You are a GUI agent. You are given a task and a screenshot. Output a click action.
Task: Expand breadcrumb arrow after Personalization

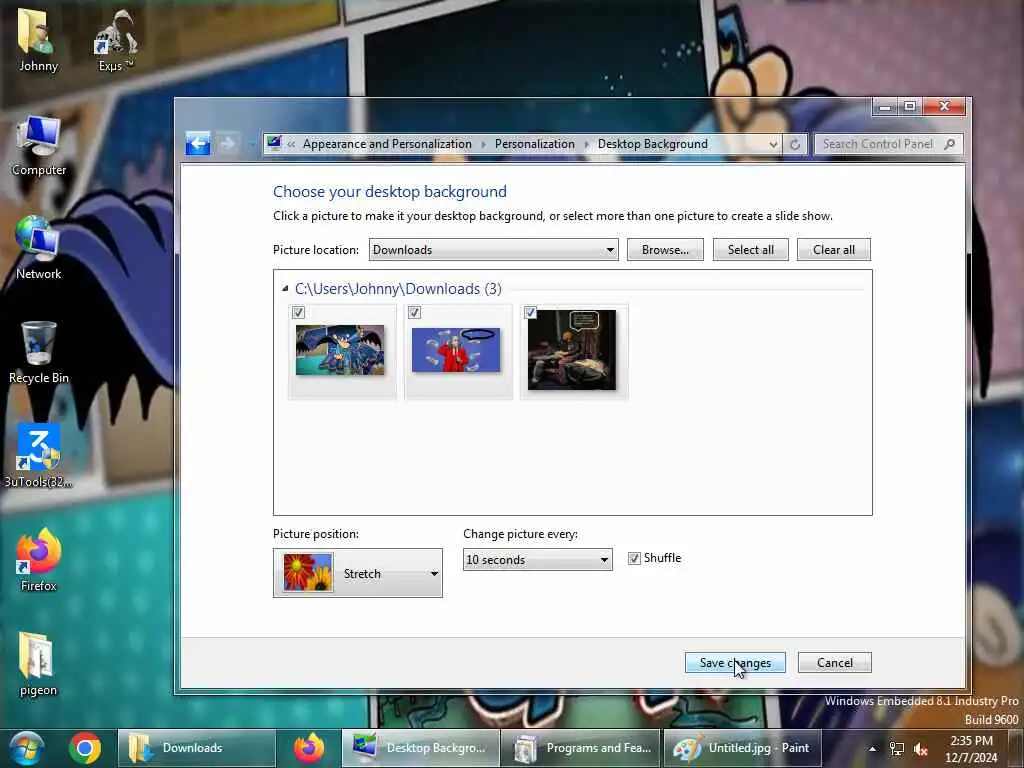point(586,144)
